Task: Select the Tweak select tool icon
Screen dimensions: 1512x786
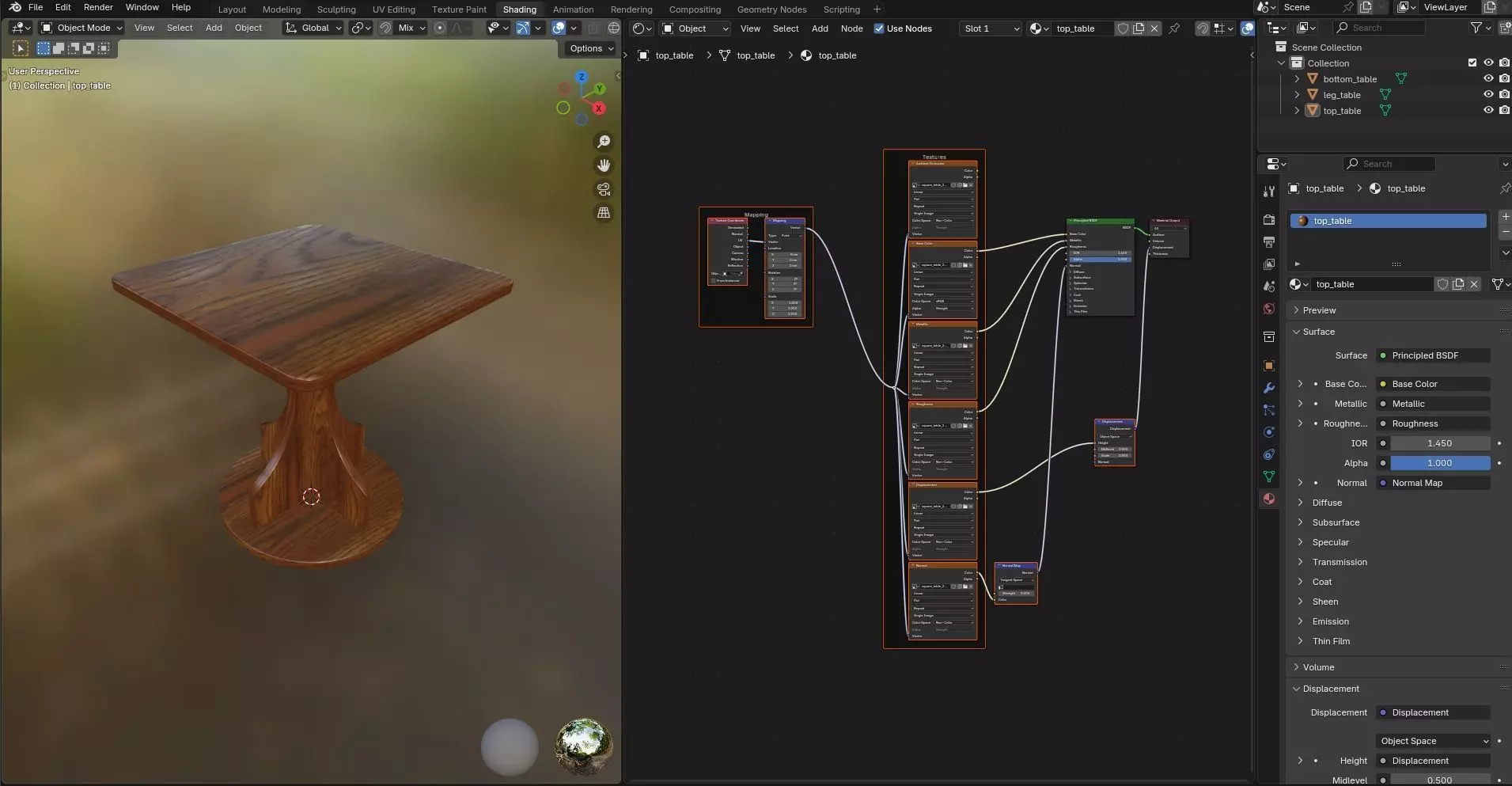Action: tap(21, 48)
